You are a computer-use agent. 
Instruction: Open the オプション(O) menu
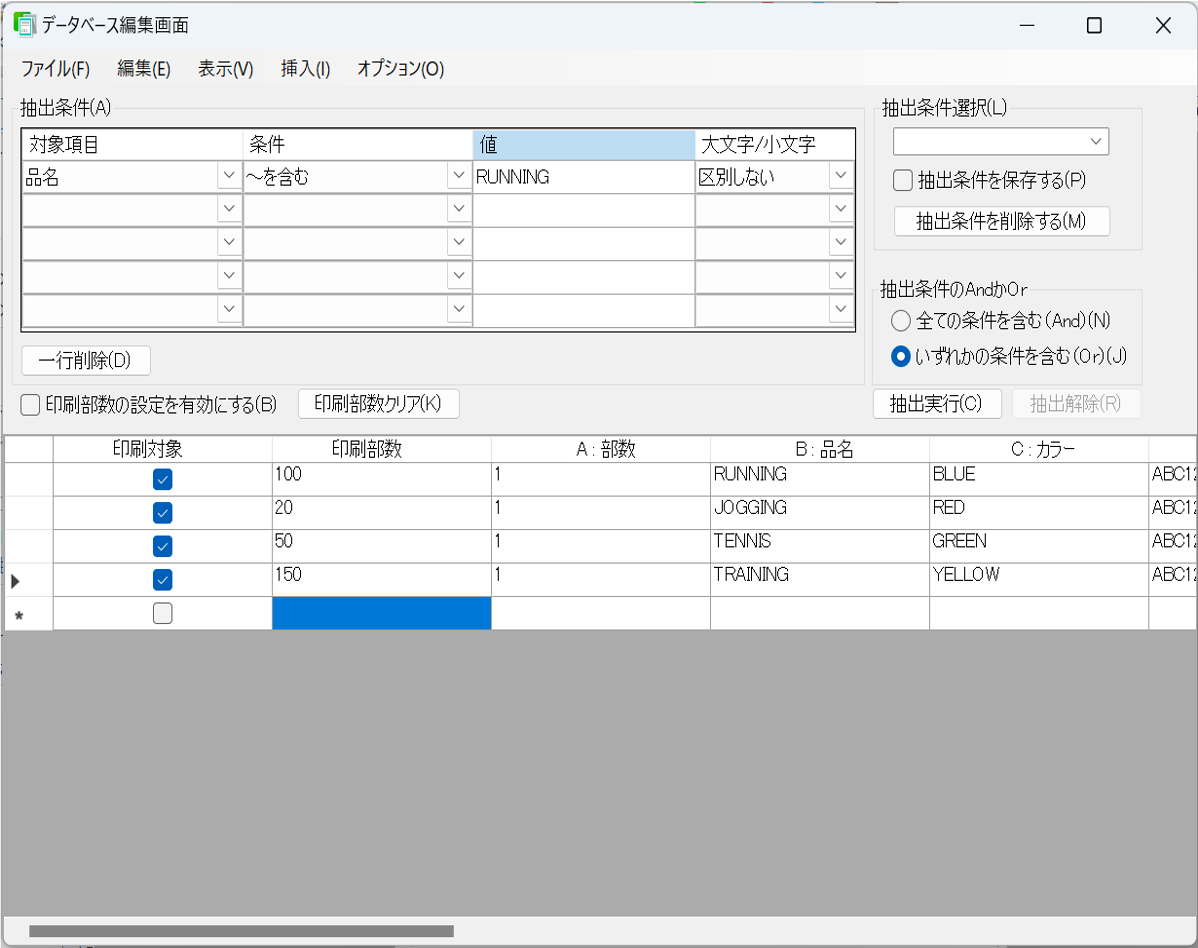(400, 69)
